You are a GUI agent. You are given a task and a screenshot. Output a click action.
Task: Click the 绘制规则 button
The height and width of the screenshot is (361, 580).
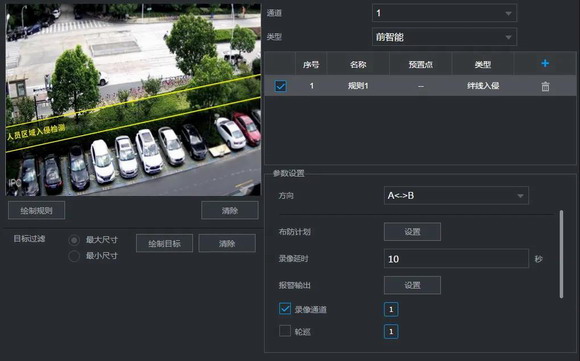pos(37,210)
